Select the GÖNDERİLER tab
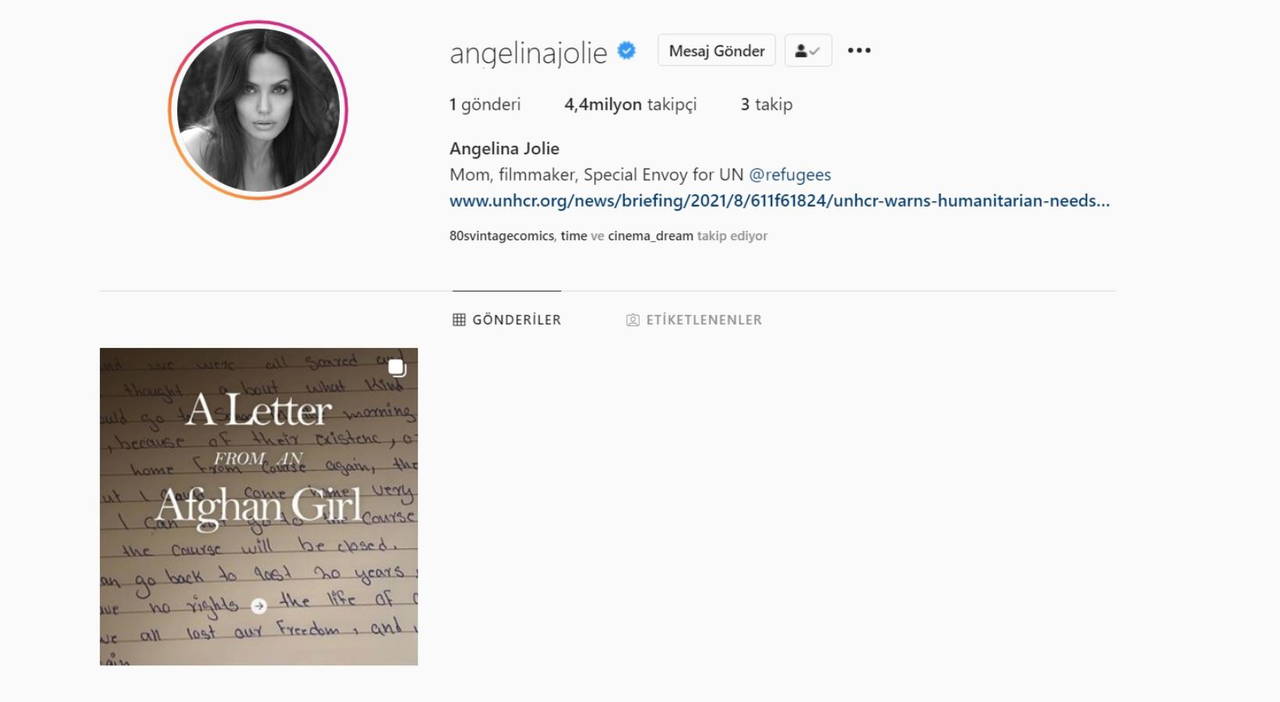 click(507, 320)
